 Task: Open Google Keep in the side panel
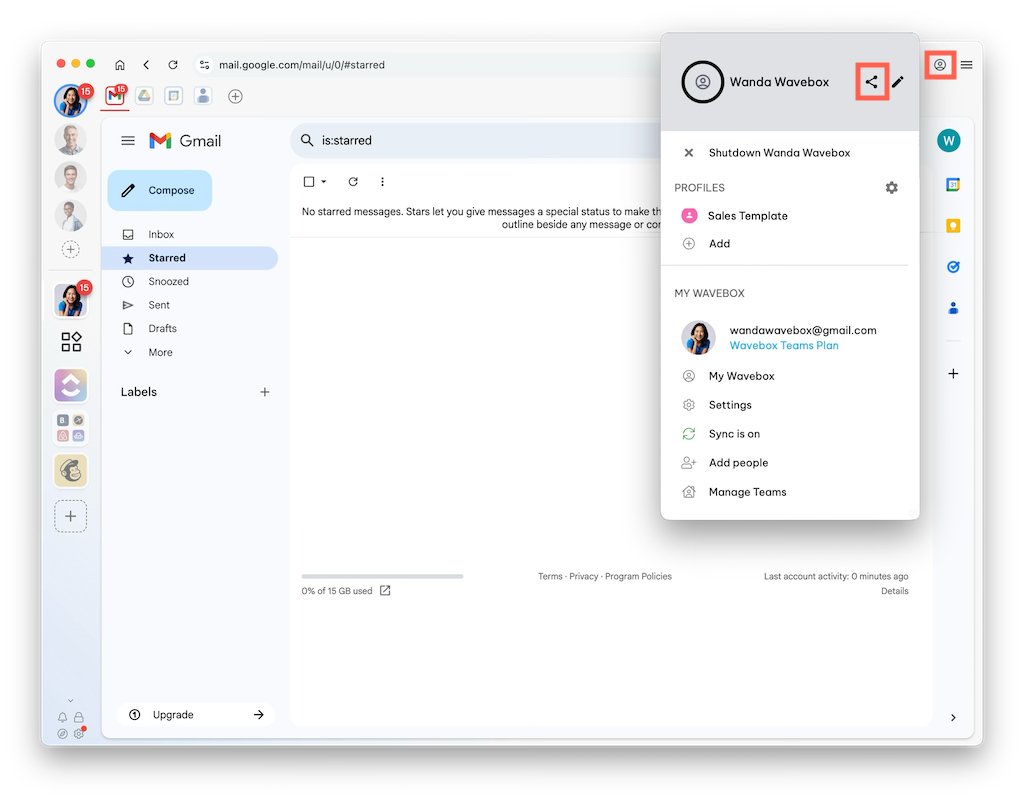coord(953,226)
